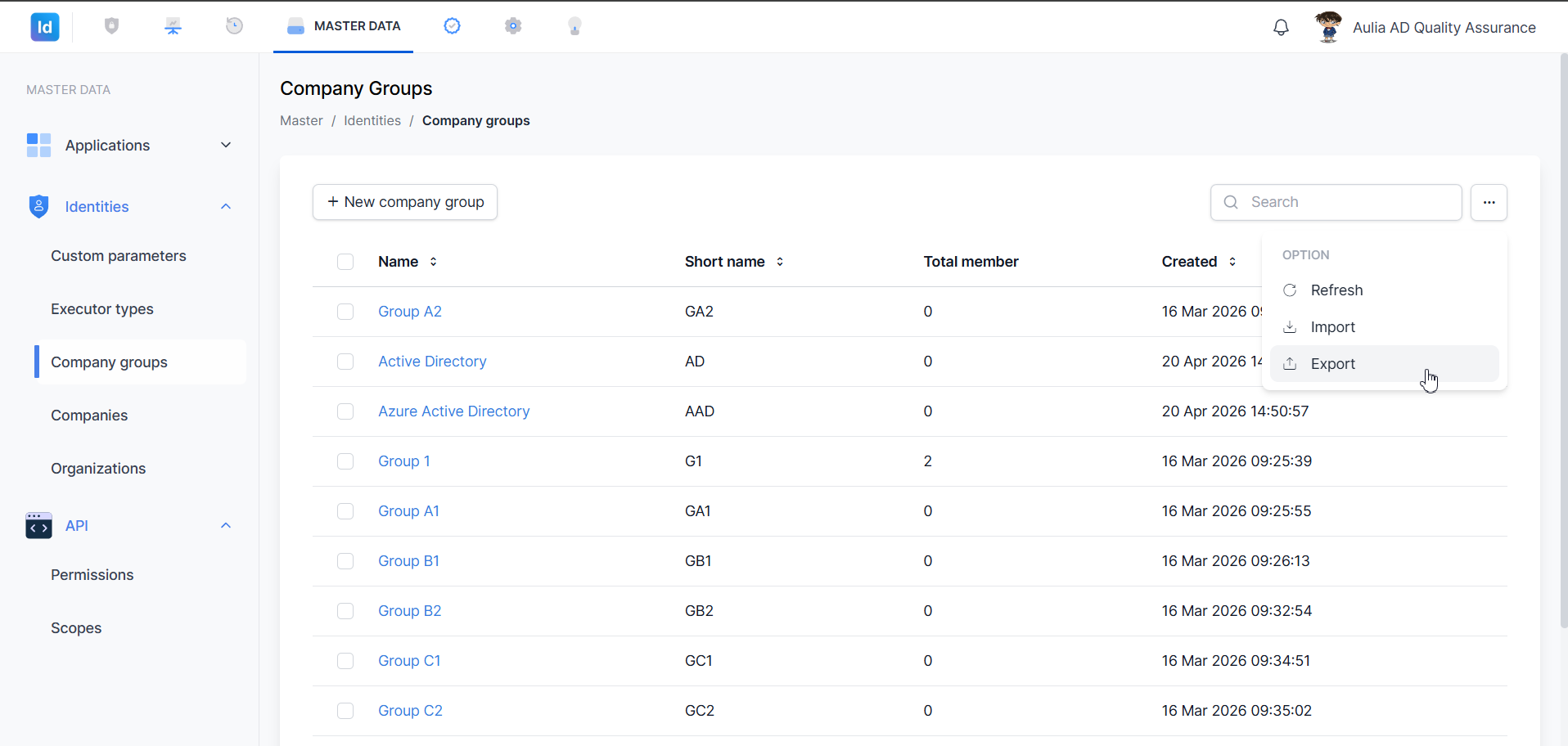Viewport: 1568px width, 746px height.
Task: Open the Group C2 link
Action: click(410, 711)
